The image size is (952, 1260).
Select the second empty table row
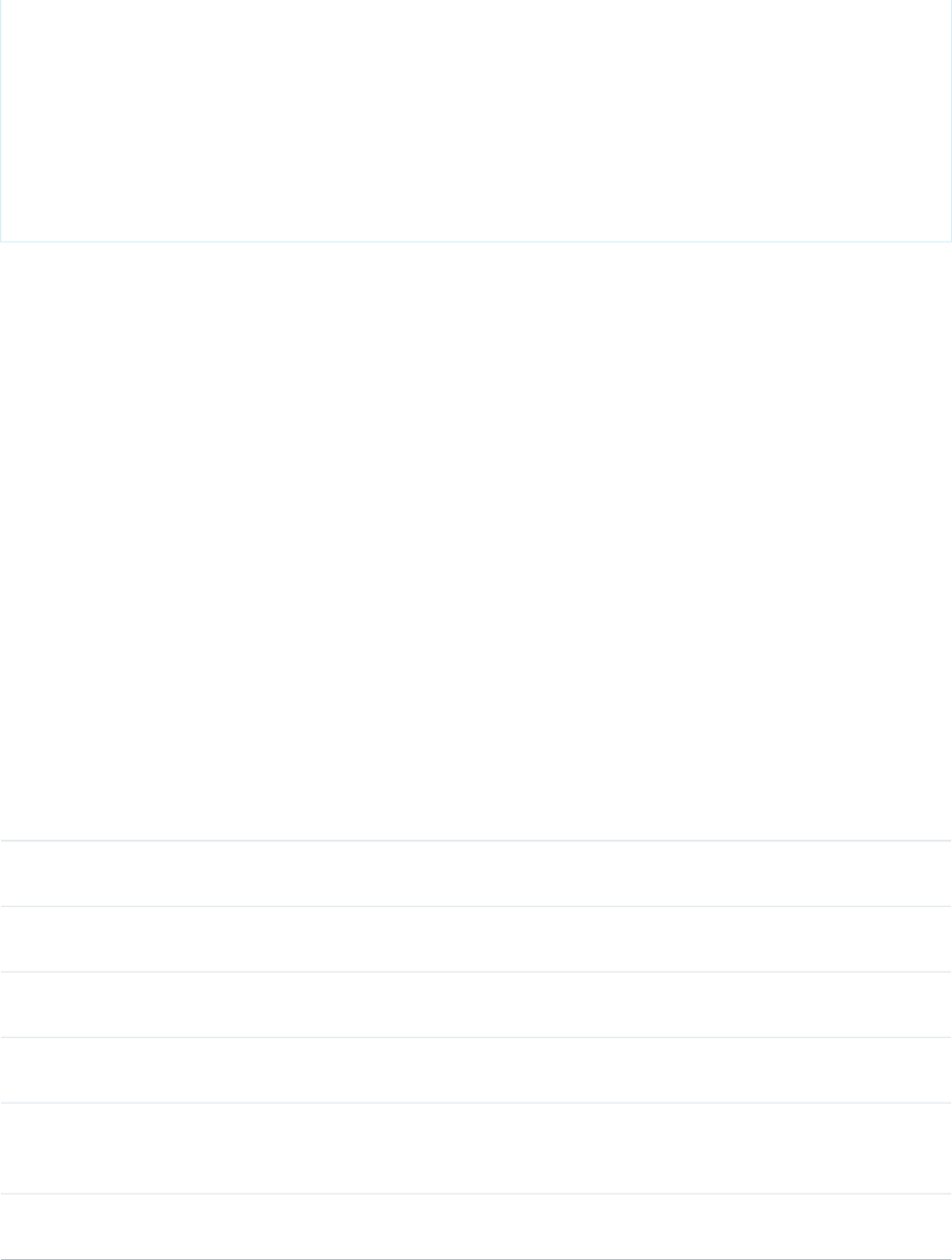click(476, 939)
